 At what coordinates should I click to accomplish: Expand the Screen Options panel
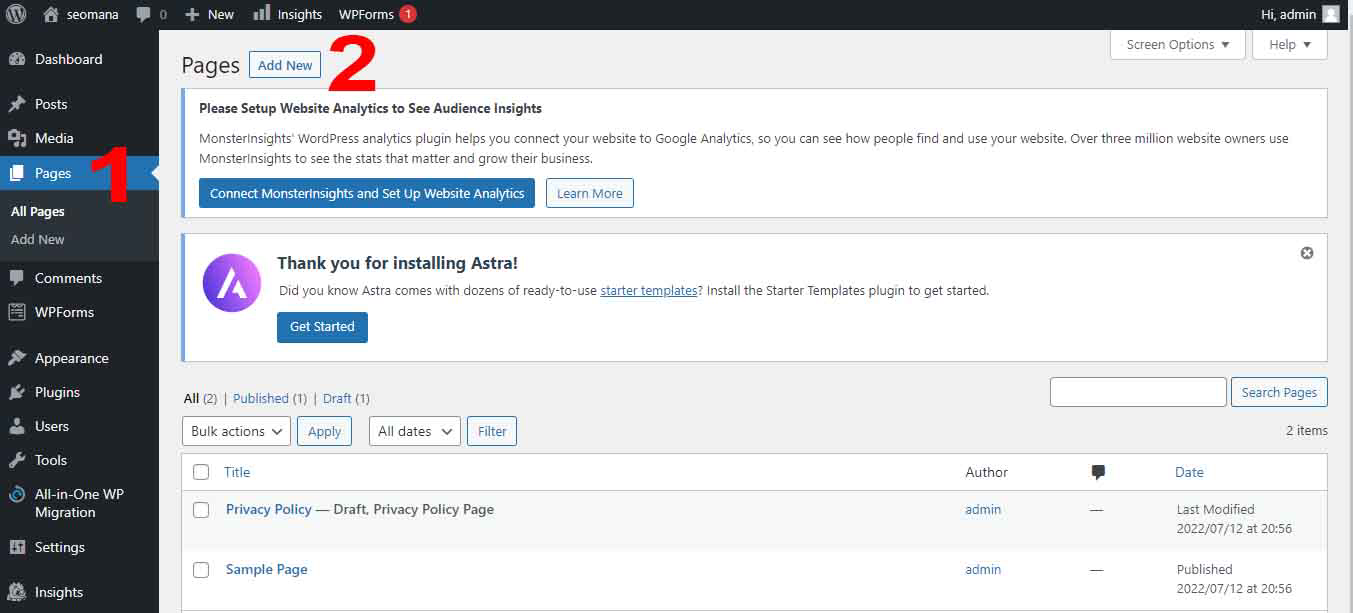(x=1178, y=44)
